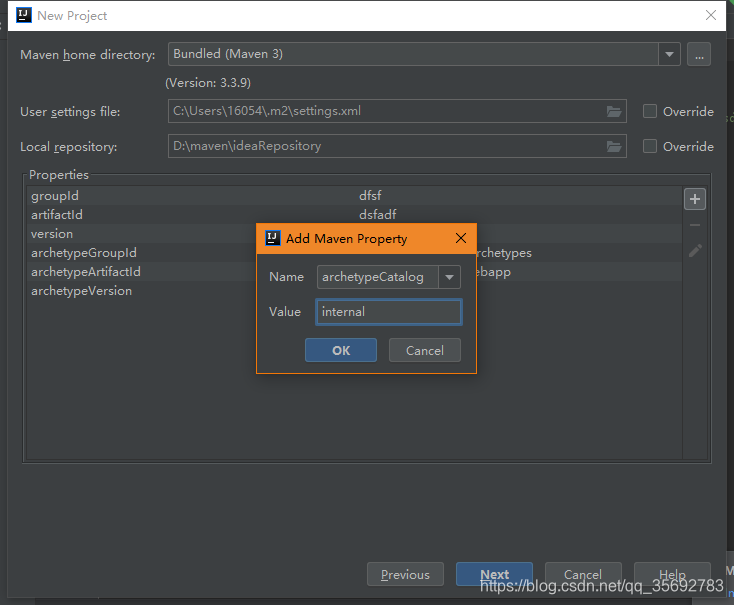
Task: Click the Previous button
Action: pos(405,574)
